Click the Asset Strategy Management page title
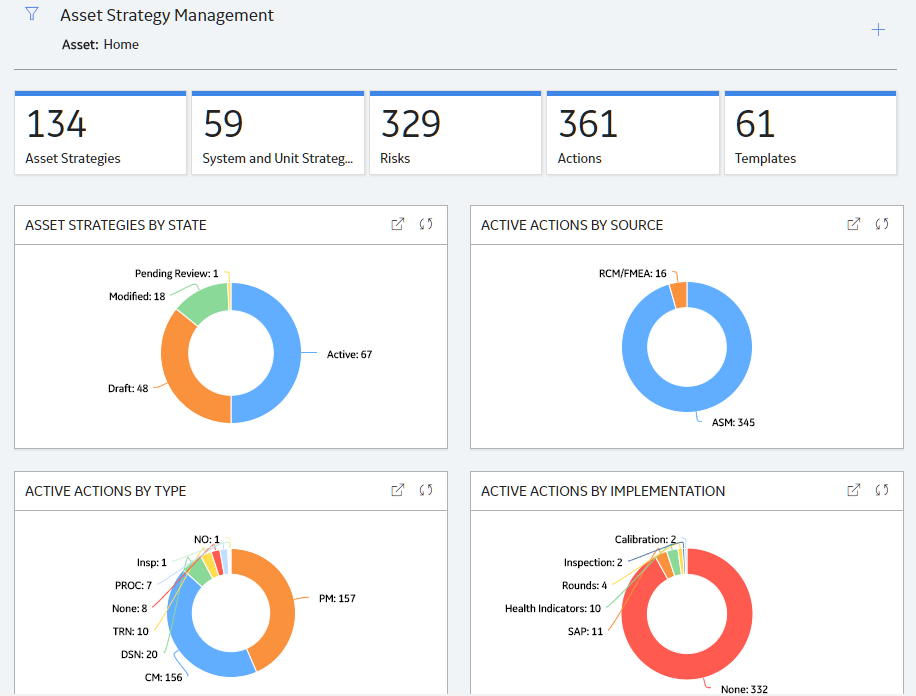This screenshot has width=916, height=696. click(x=167, y=15)
